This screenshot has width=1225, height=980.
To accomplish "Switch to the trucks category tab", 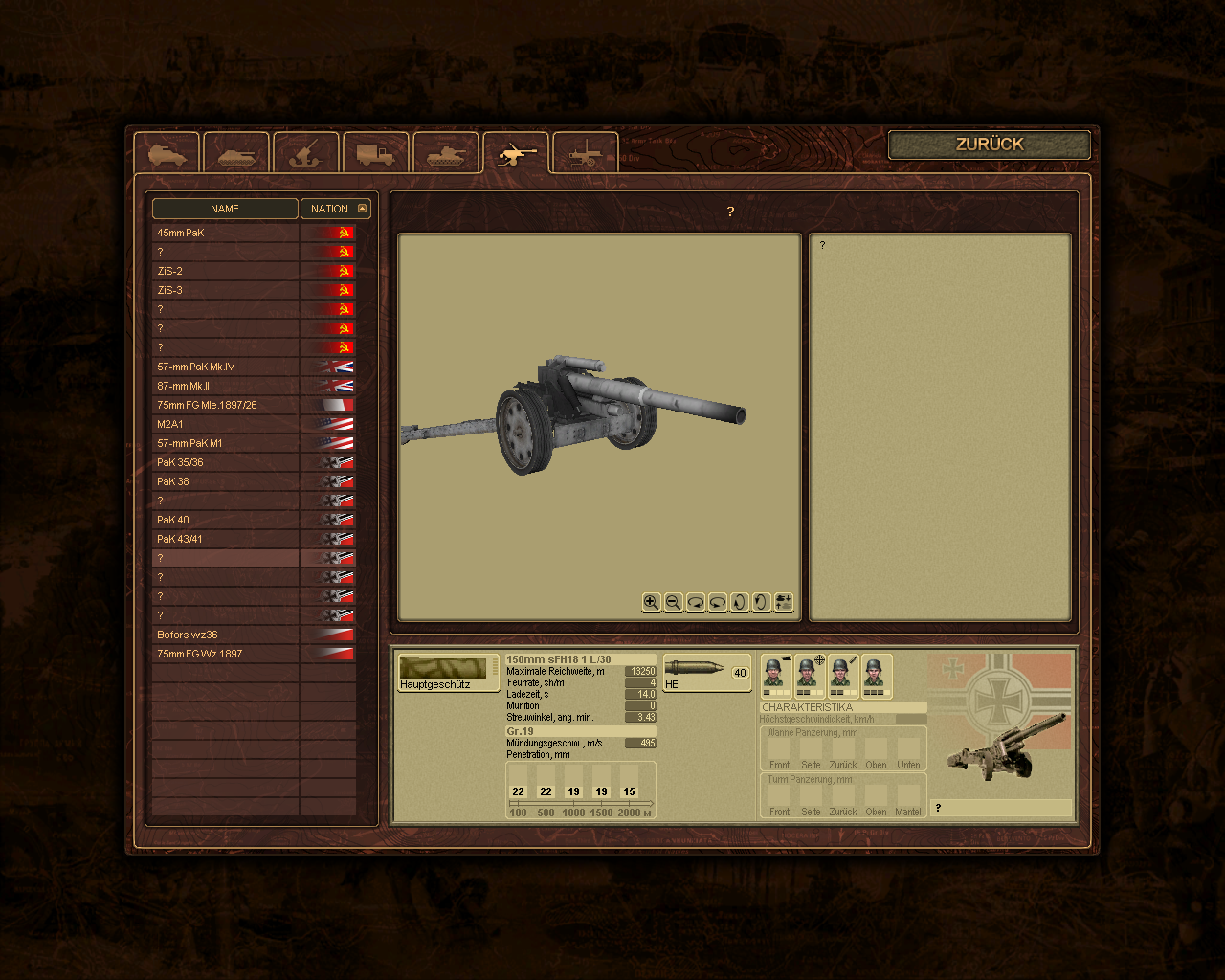I will tap(376, 153).
